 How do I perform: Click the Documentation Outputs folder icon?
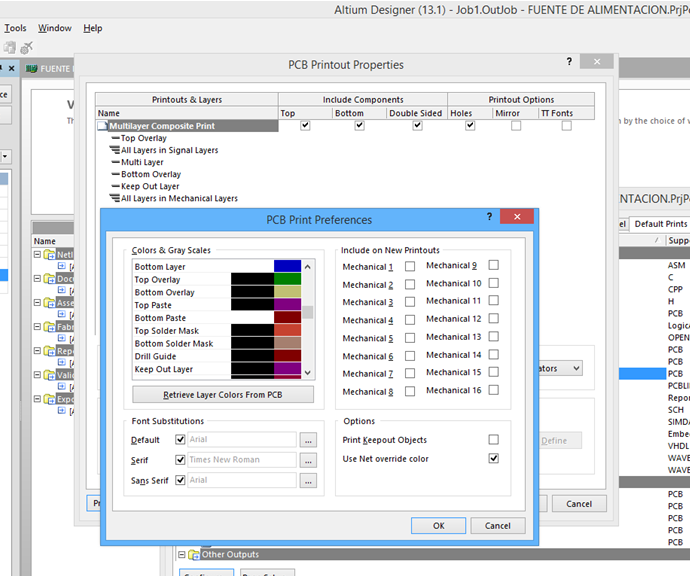(x=49, y=279)
